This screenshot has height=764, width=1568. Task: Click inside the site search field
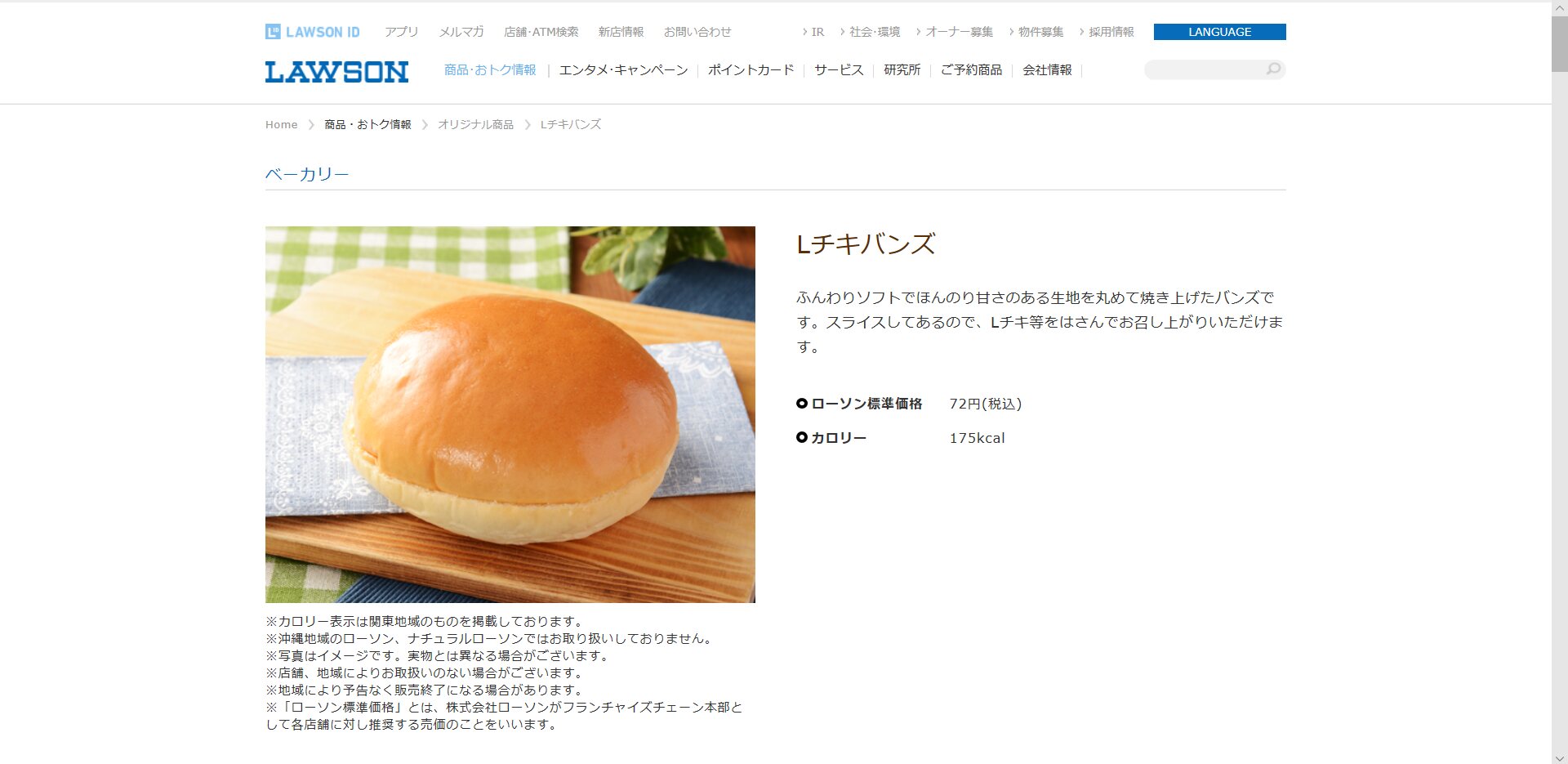pos(1204,69)
